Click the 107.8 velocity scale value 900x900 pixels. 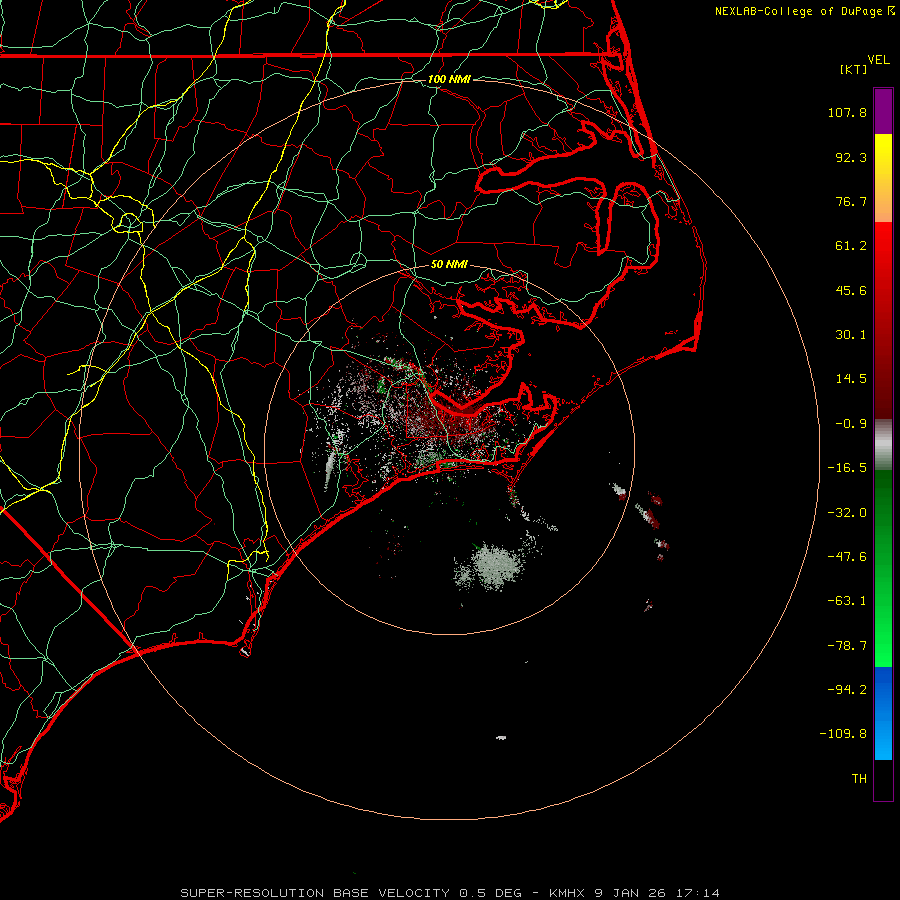click(847, 112)
